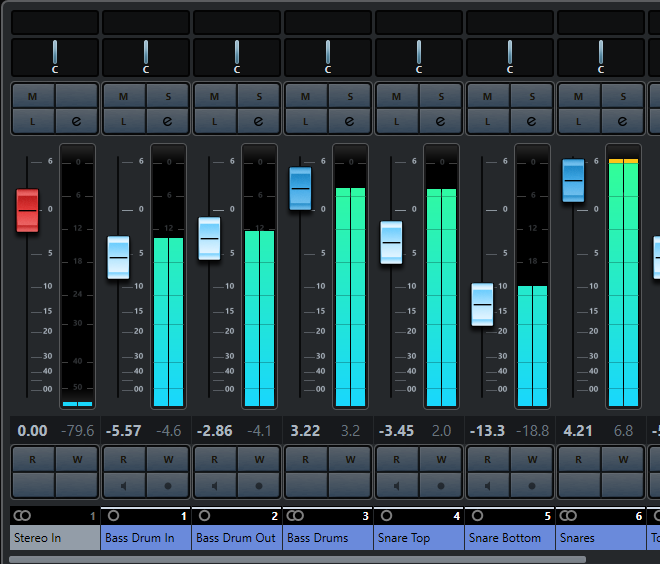Click stereo link icon on Snares
The height and width of the screenshot is (564, 660).
[x=567, y=516]
